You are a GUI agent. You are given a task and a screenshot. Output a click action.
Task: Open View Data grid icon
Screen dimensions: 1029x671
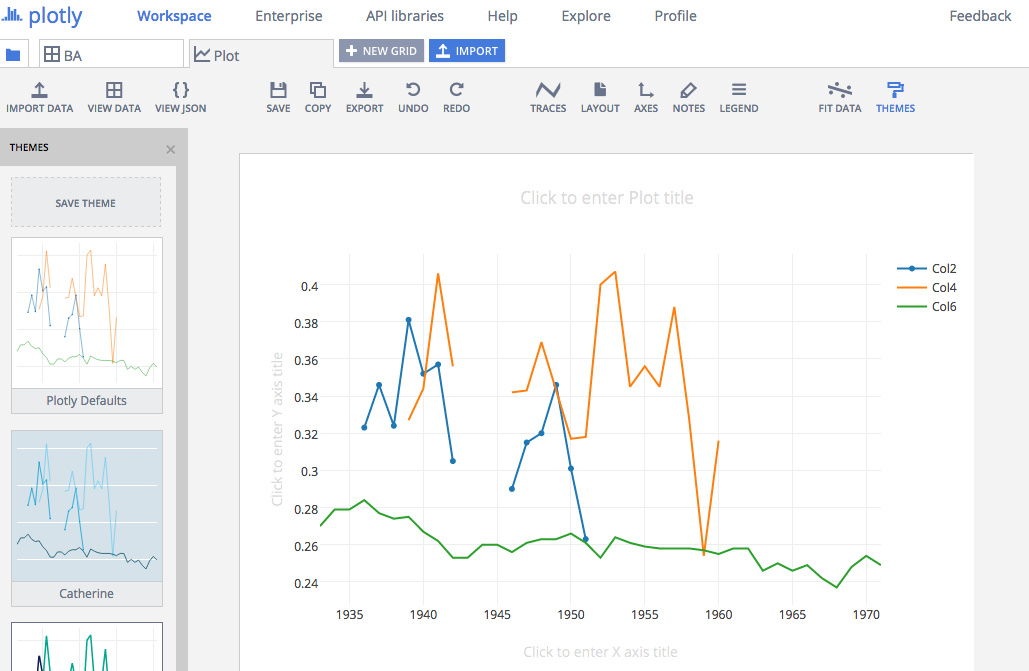pos(114,90)
